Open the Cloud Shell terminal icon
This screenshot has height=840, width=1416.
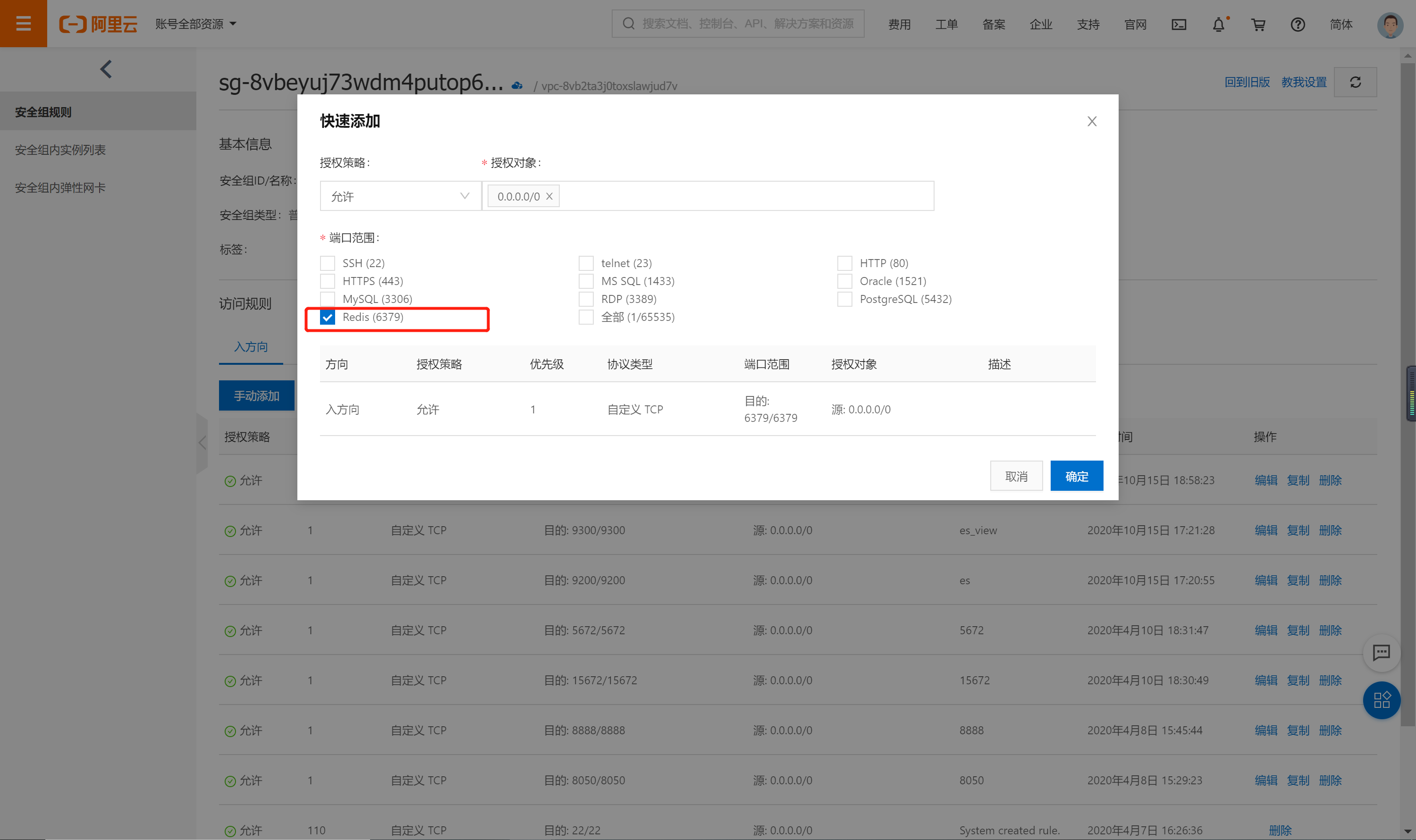pyautogui.click(x=1179, y=25)
